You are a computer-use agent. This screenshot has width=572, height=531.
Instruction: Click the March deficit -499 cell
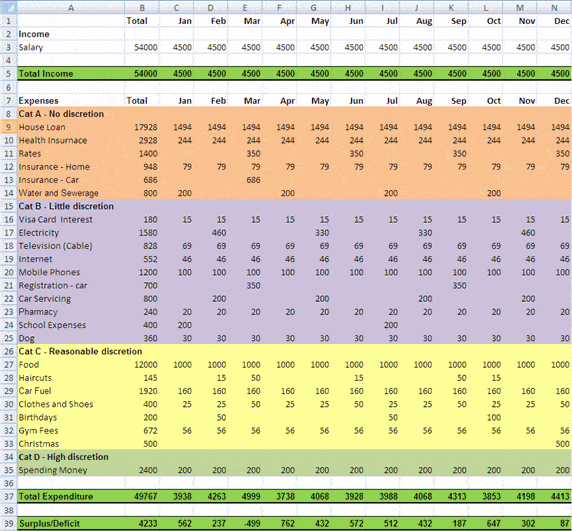click(245, 523)
